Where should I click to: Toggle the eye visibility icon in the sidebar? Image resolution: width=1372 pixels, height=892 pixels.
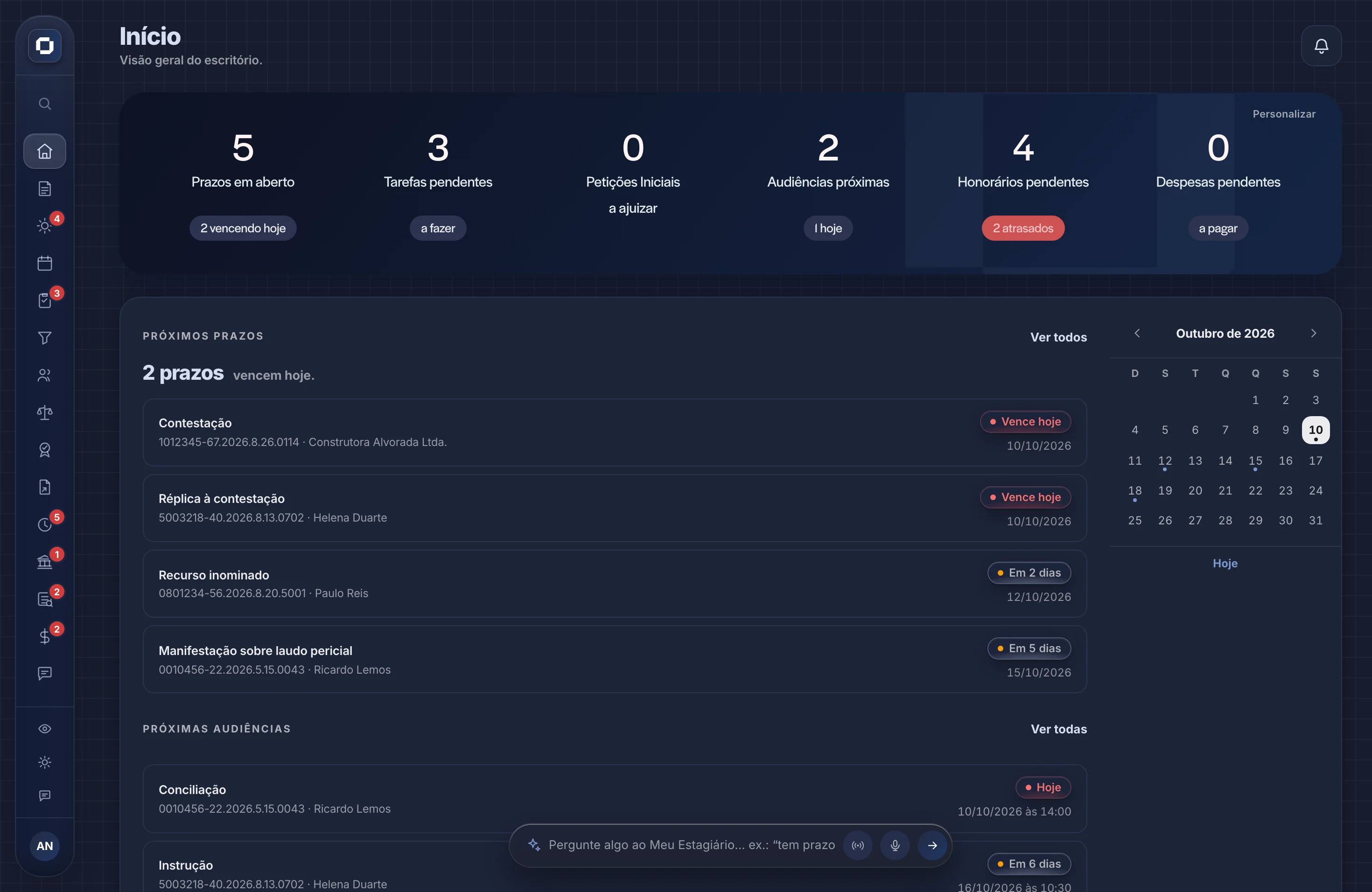click(44, 729)
